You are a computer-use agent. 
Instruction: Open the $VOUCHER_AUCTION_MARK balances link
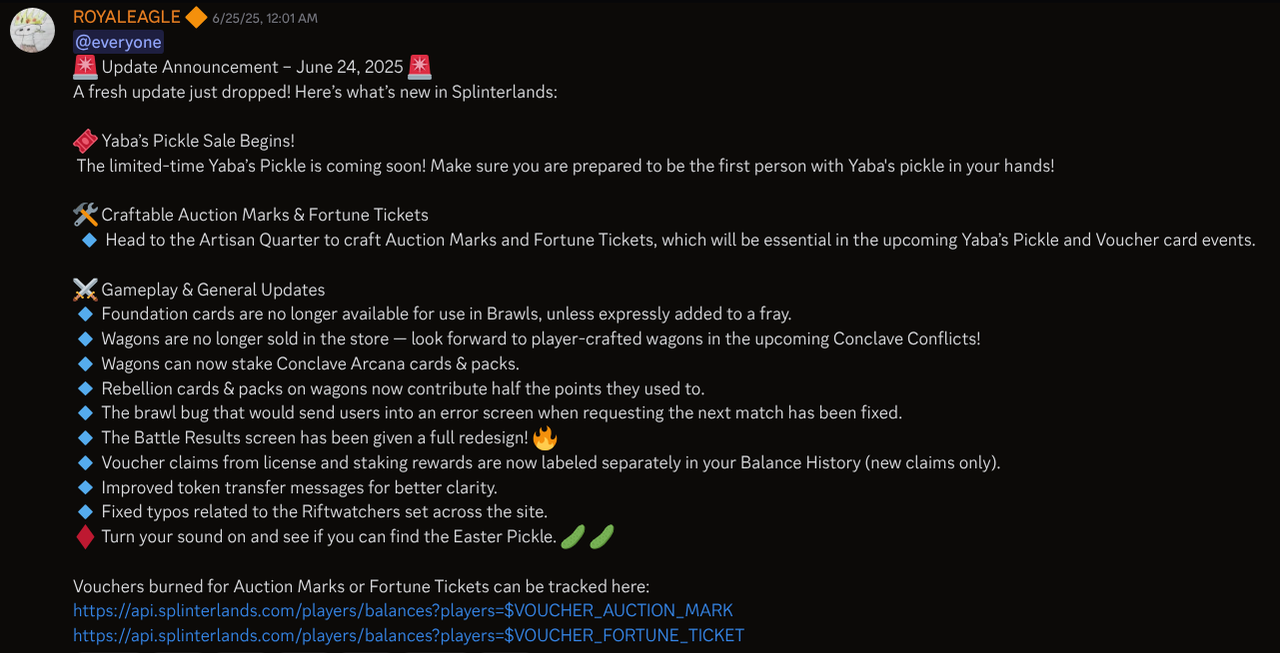pyautogui.click(x=403, y=610)
